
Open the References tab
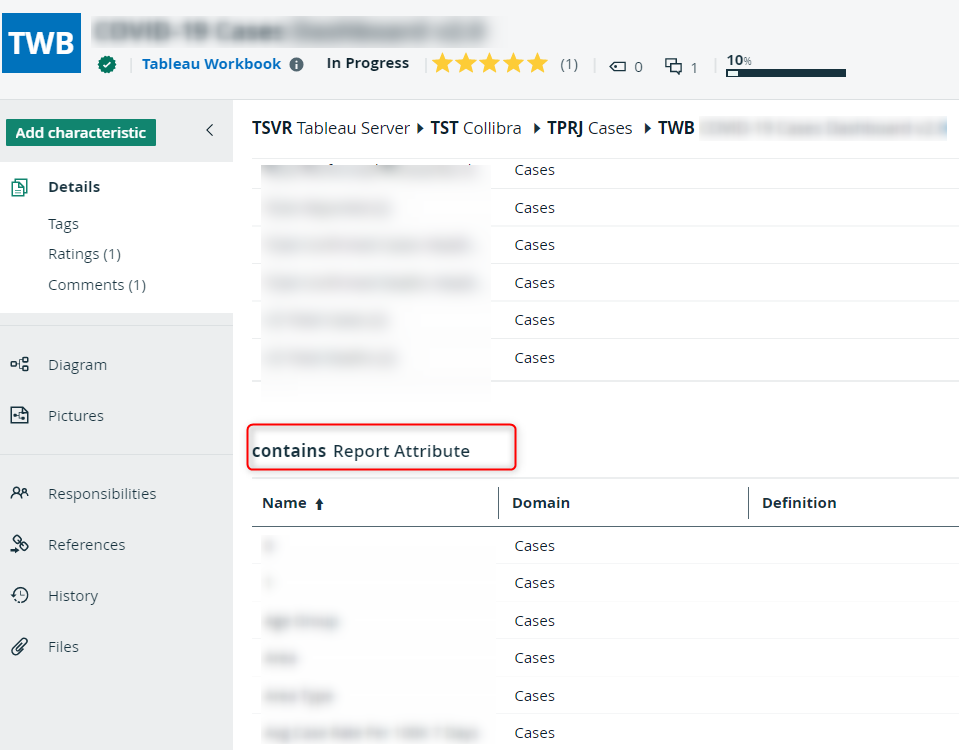tap(87, 544)
